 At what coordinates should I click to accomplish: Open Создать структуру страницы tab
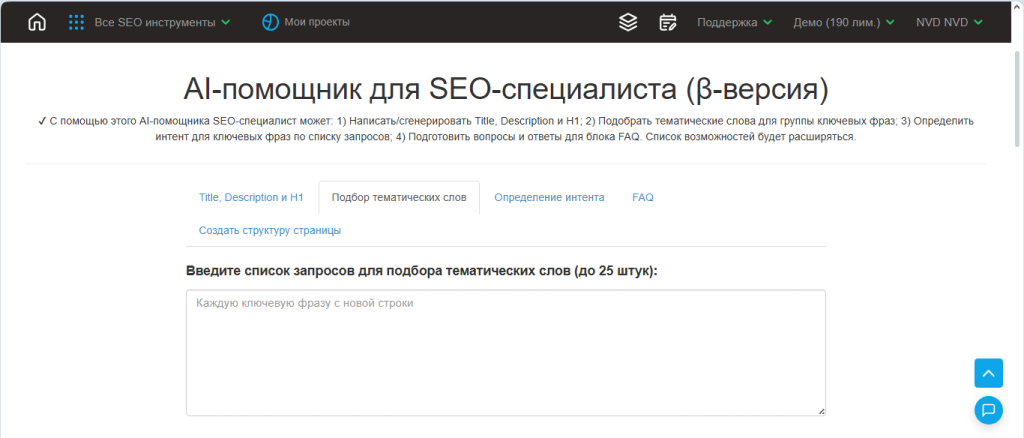point(270,230)
